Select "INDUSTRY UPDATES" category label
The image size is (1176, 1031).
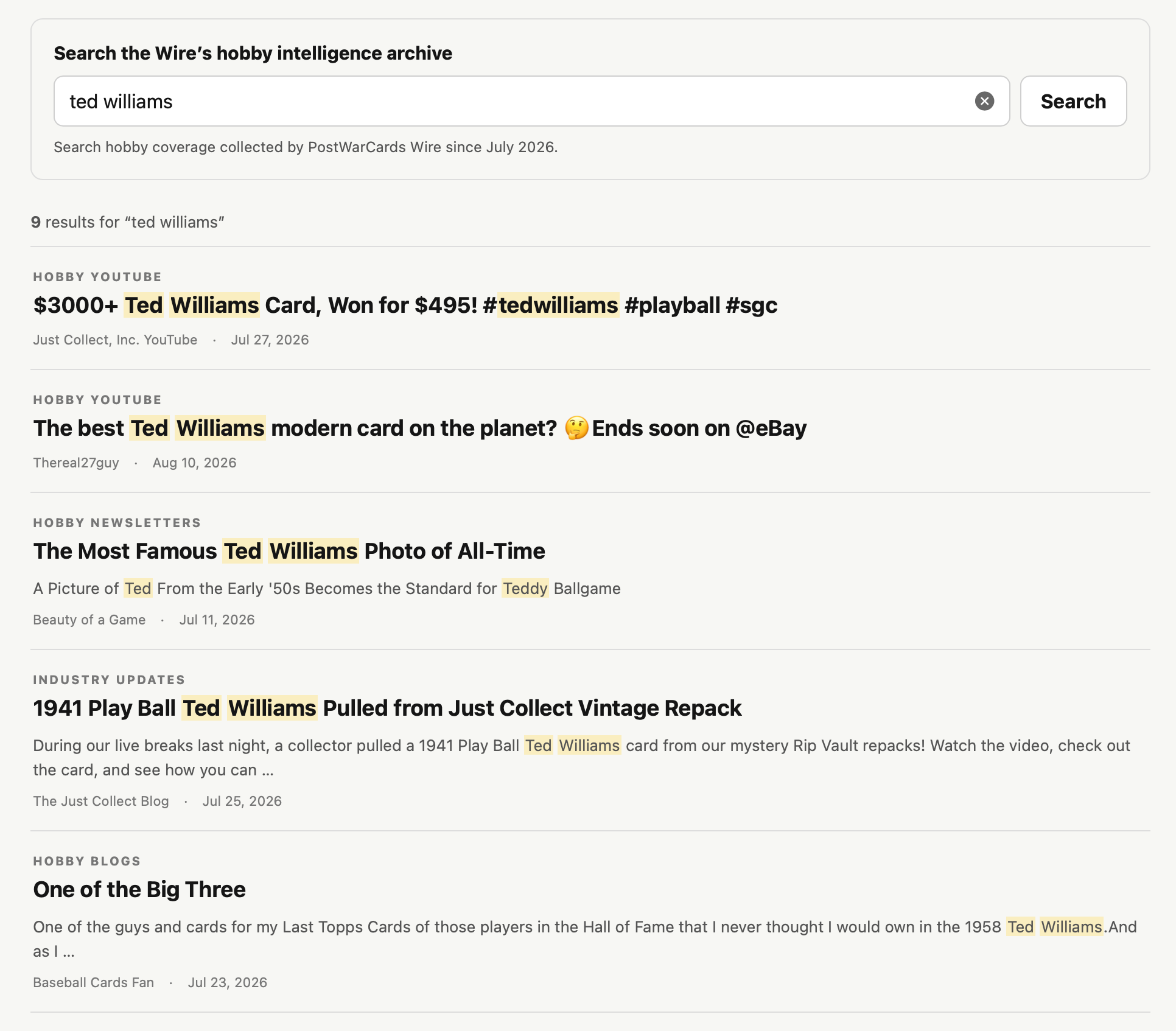coord(109,680)
